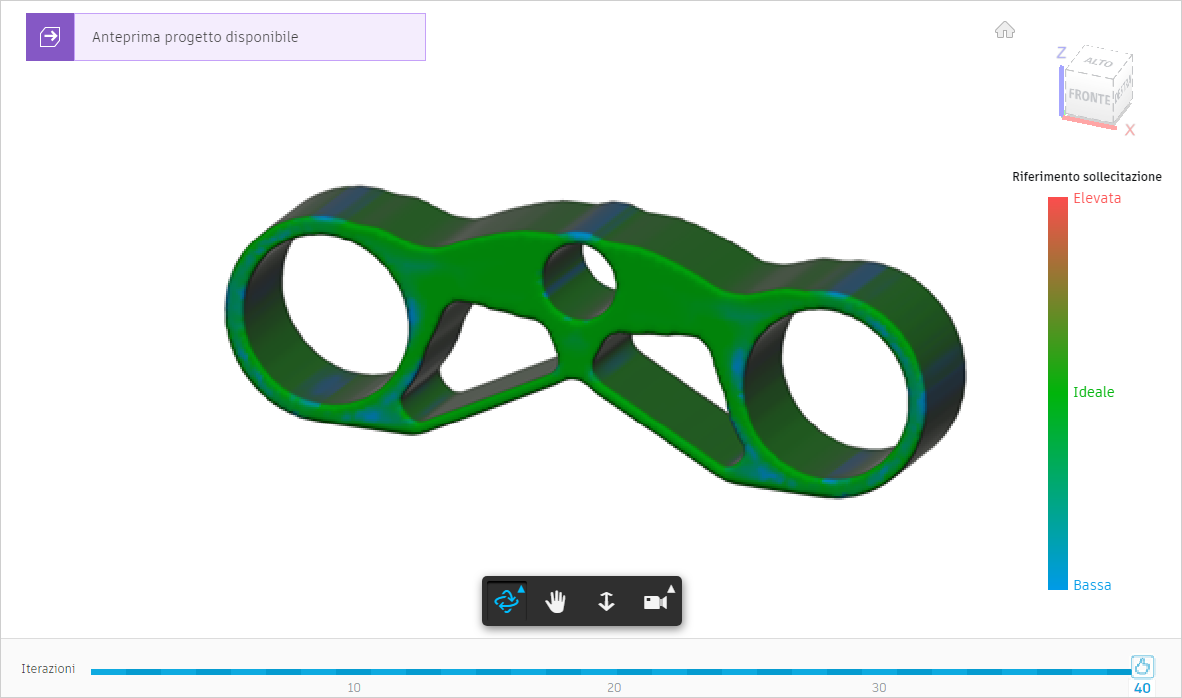
Task: Click the 'Elevata' legend label
Action: point(1097,198)
